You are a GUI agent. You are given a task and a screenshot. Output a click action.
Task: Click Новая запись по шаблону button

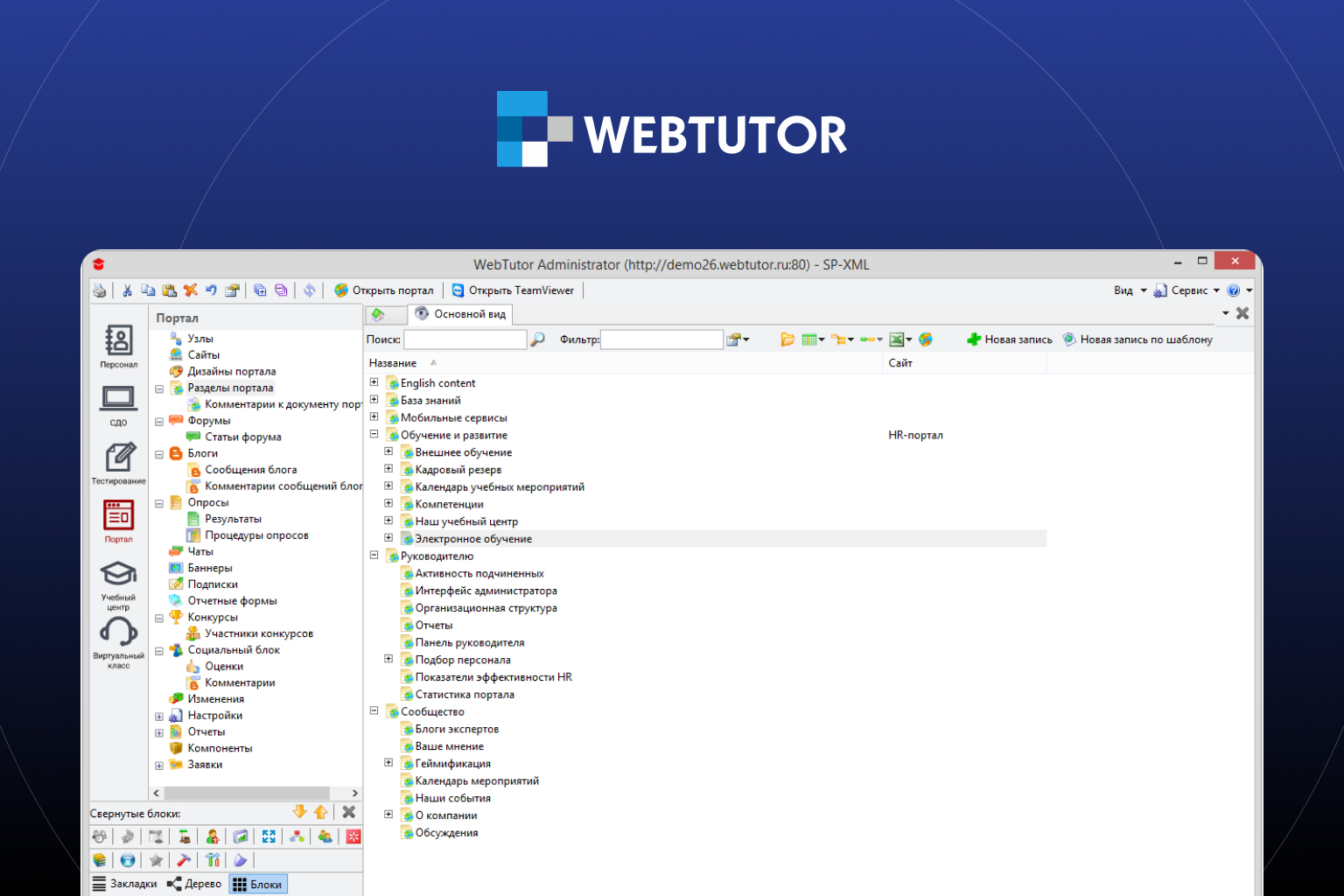tap(1137, 339)
